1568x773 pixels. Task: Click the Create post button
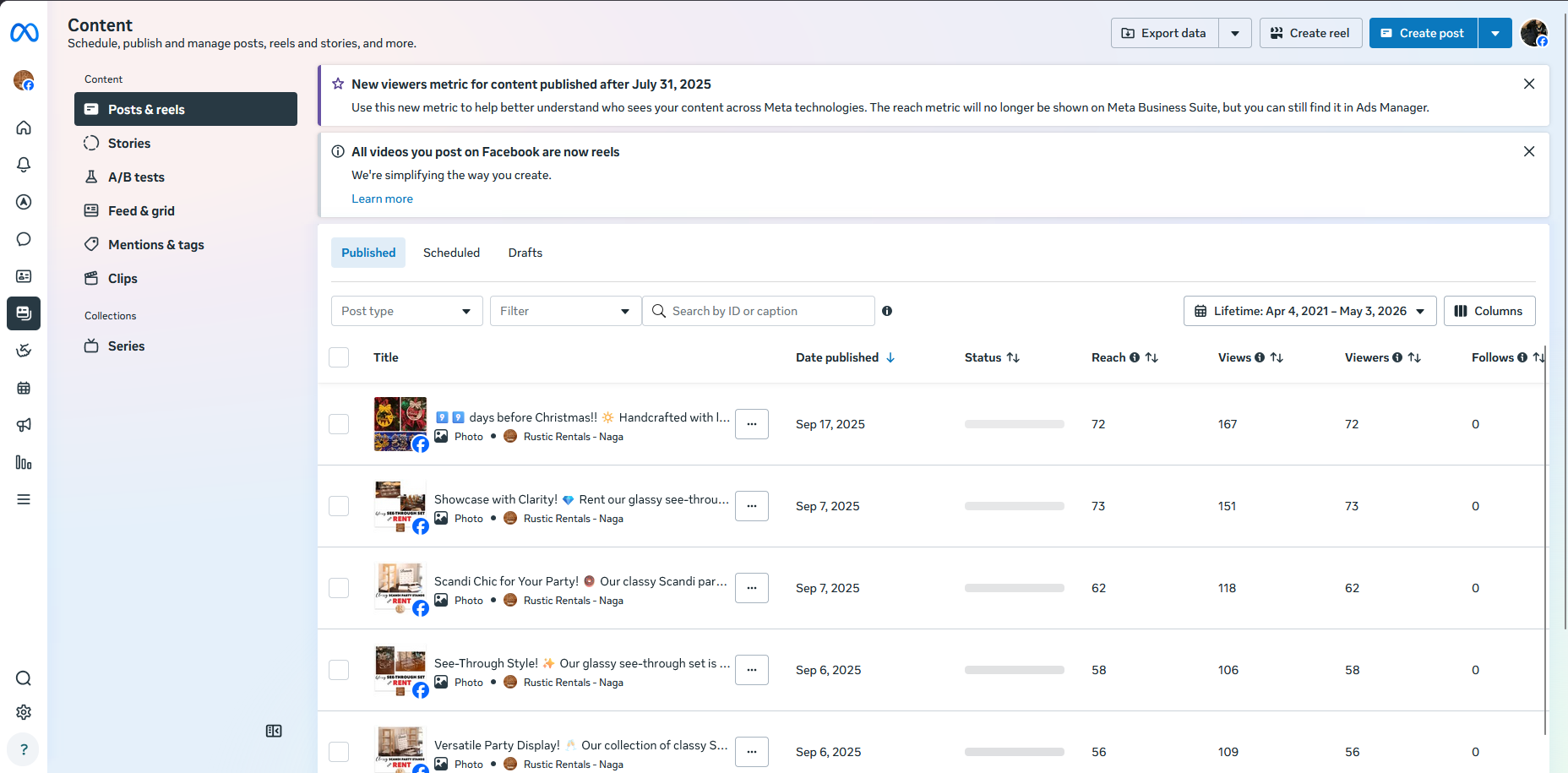[x=1424, y=33]
